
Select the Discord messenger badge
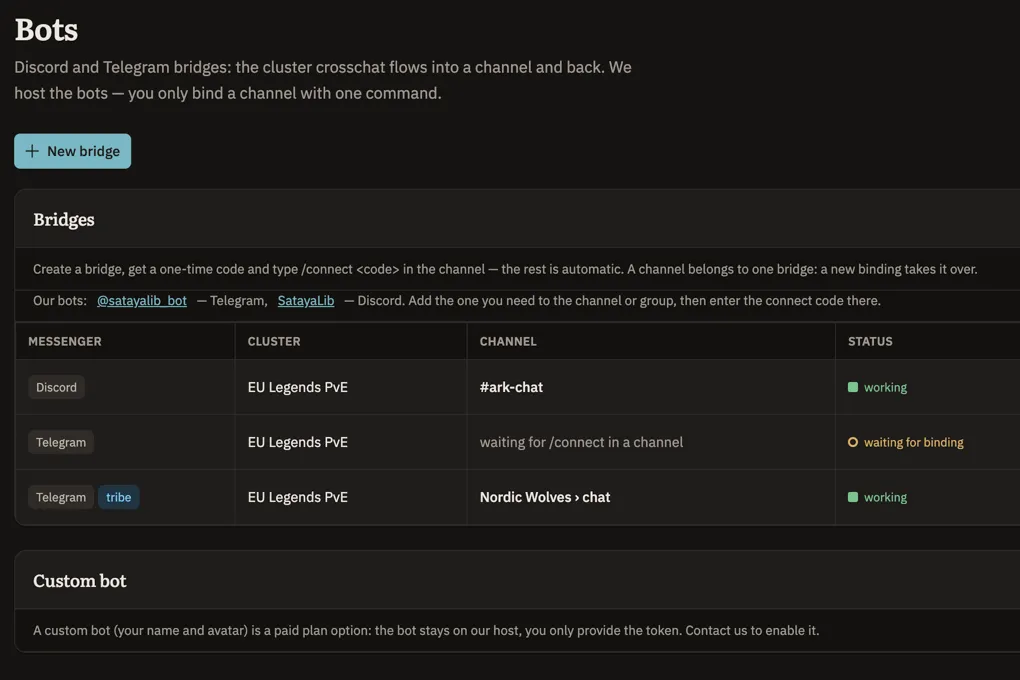point(56,387)
